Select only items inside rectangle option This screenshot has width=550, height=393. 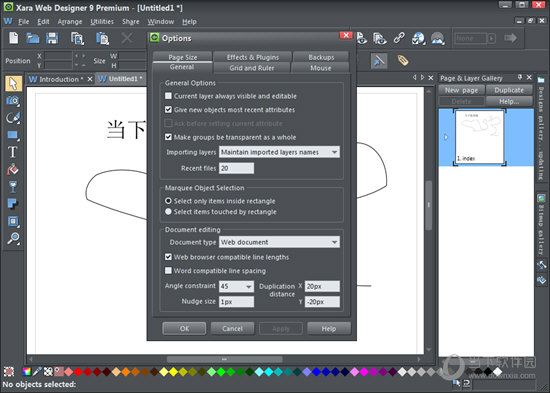click(168, 201)
